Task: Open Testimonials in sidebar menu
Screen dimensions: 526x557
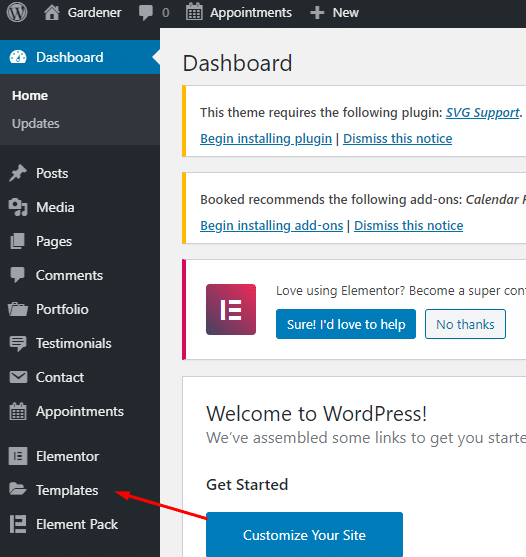Action: click(74, 343)
